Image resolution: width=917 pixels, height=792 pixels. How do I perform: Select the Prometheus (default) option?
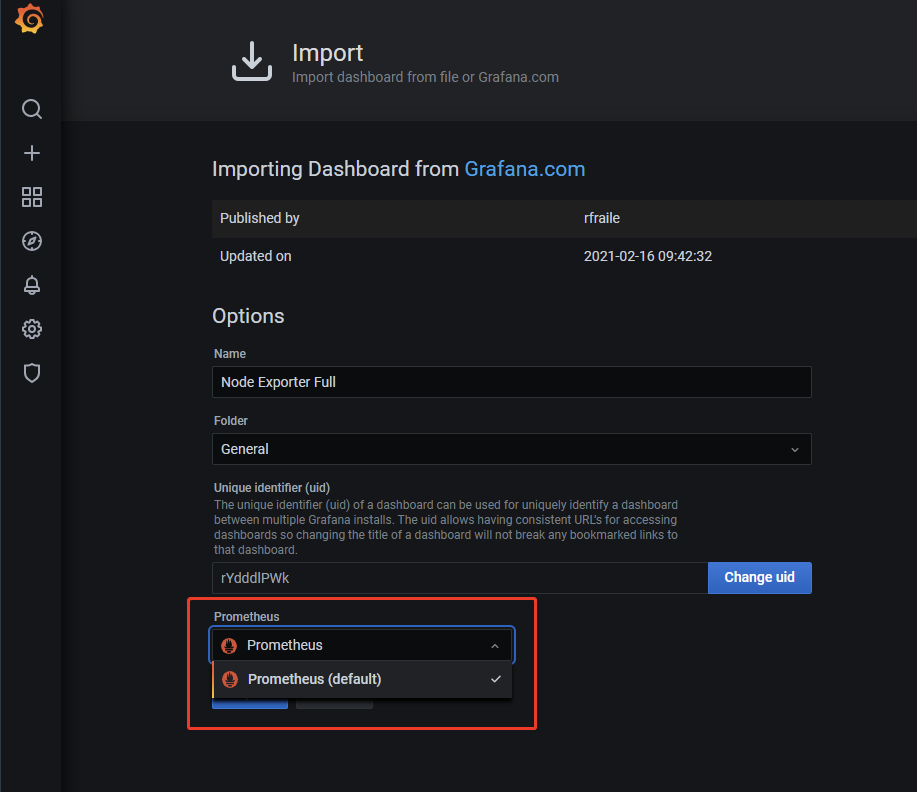pyautogui.click(x=362, y=679)
